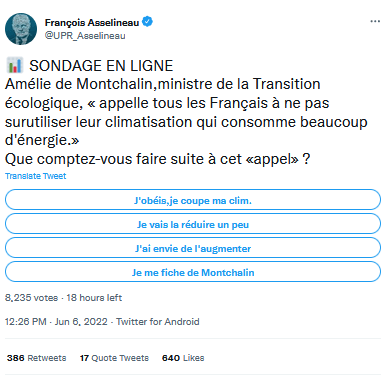View the 386 Retweets list

click(36, 358)
